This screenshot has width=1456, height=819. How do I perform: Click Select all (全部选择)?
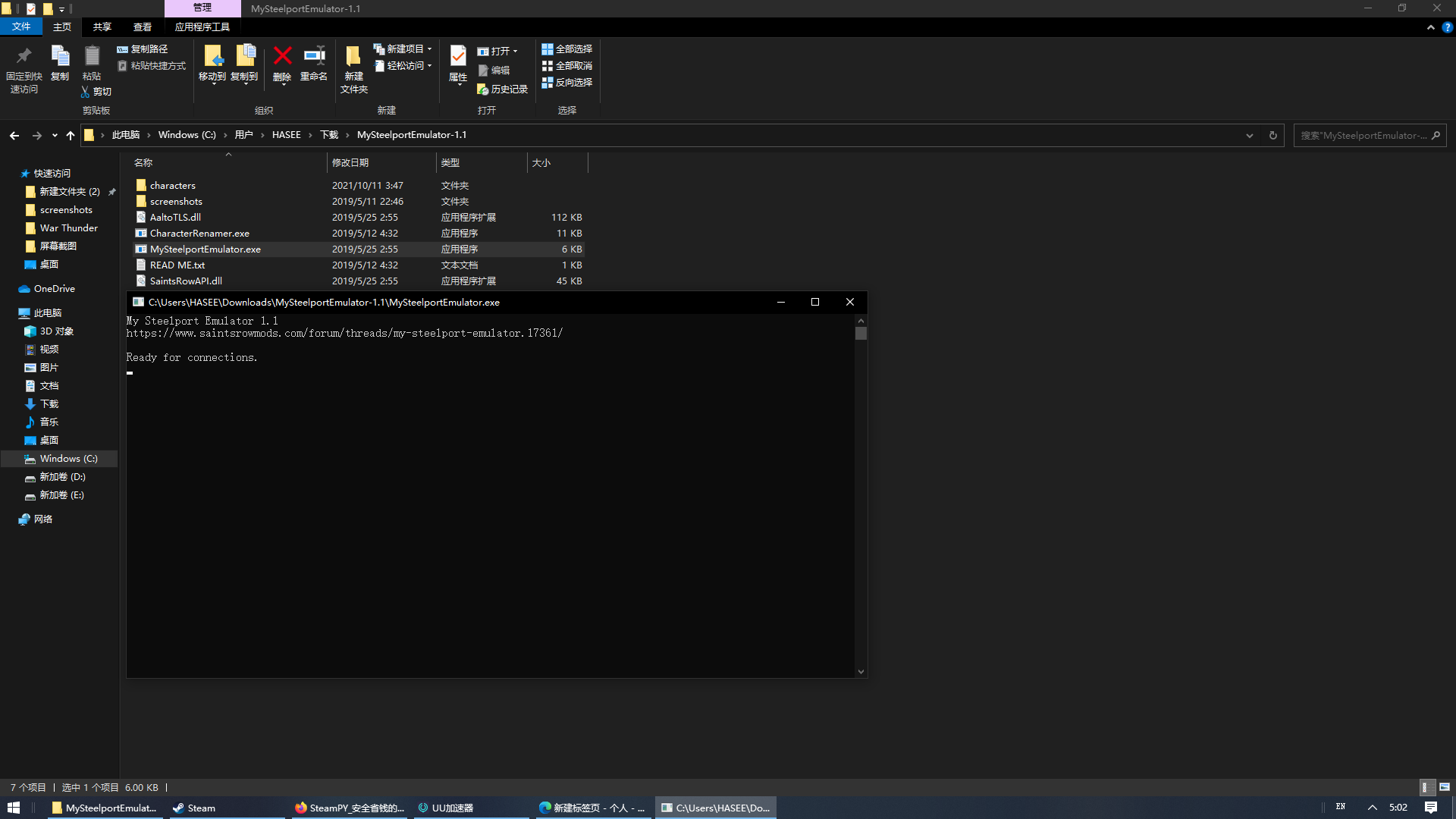tap(567, 49)
